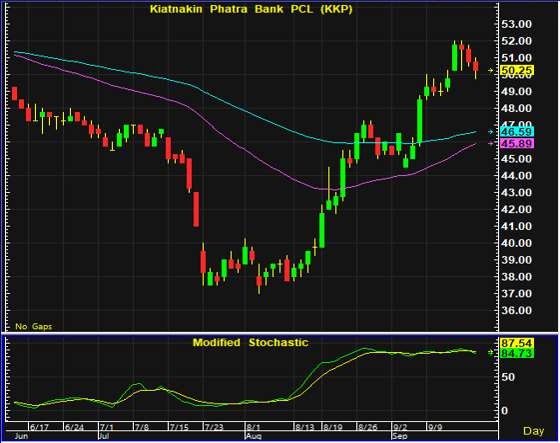Click the 43.00 price axis label

click(x=516, y=193)
